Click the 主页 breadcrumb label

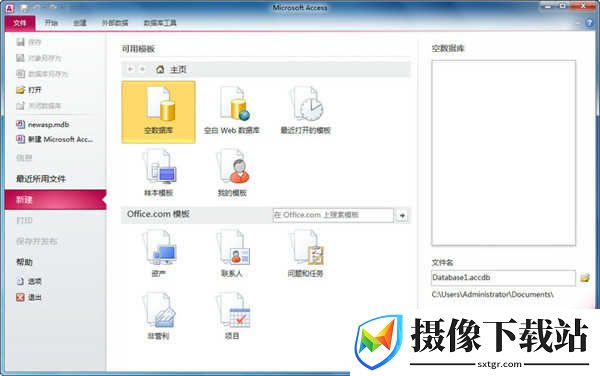(x=178, y=69)
